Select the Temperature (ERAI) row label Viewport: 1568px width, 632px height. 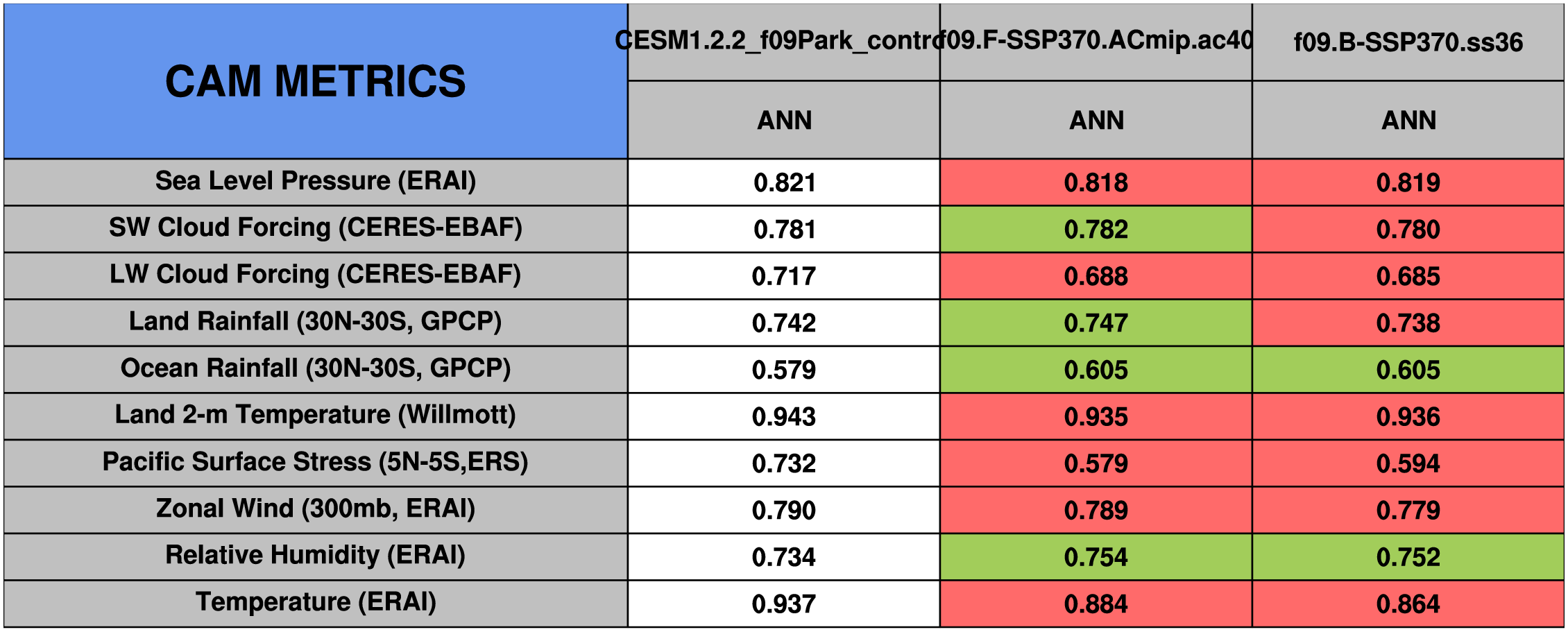[315, 602]
